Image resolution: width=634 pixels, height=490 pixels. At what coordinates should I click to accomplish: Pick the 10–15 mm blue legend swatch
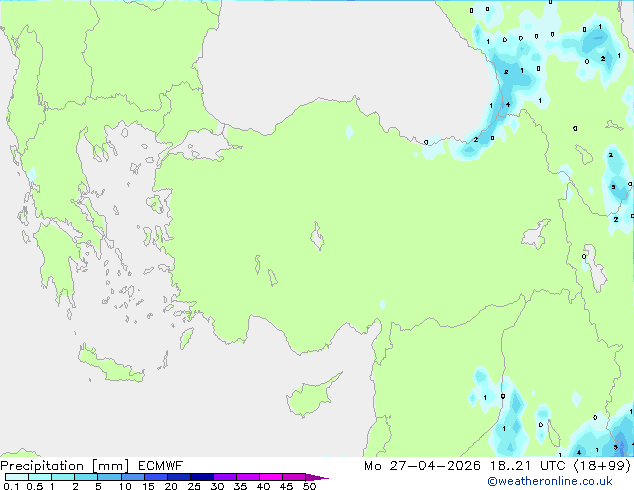coord(132,477)
